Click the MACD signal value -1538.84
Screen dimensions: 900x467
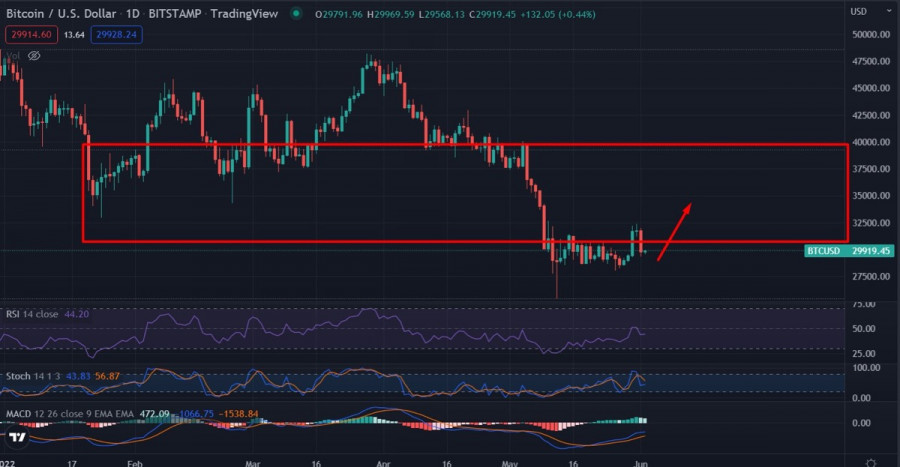click(x=239, y=414)
